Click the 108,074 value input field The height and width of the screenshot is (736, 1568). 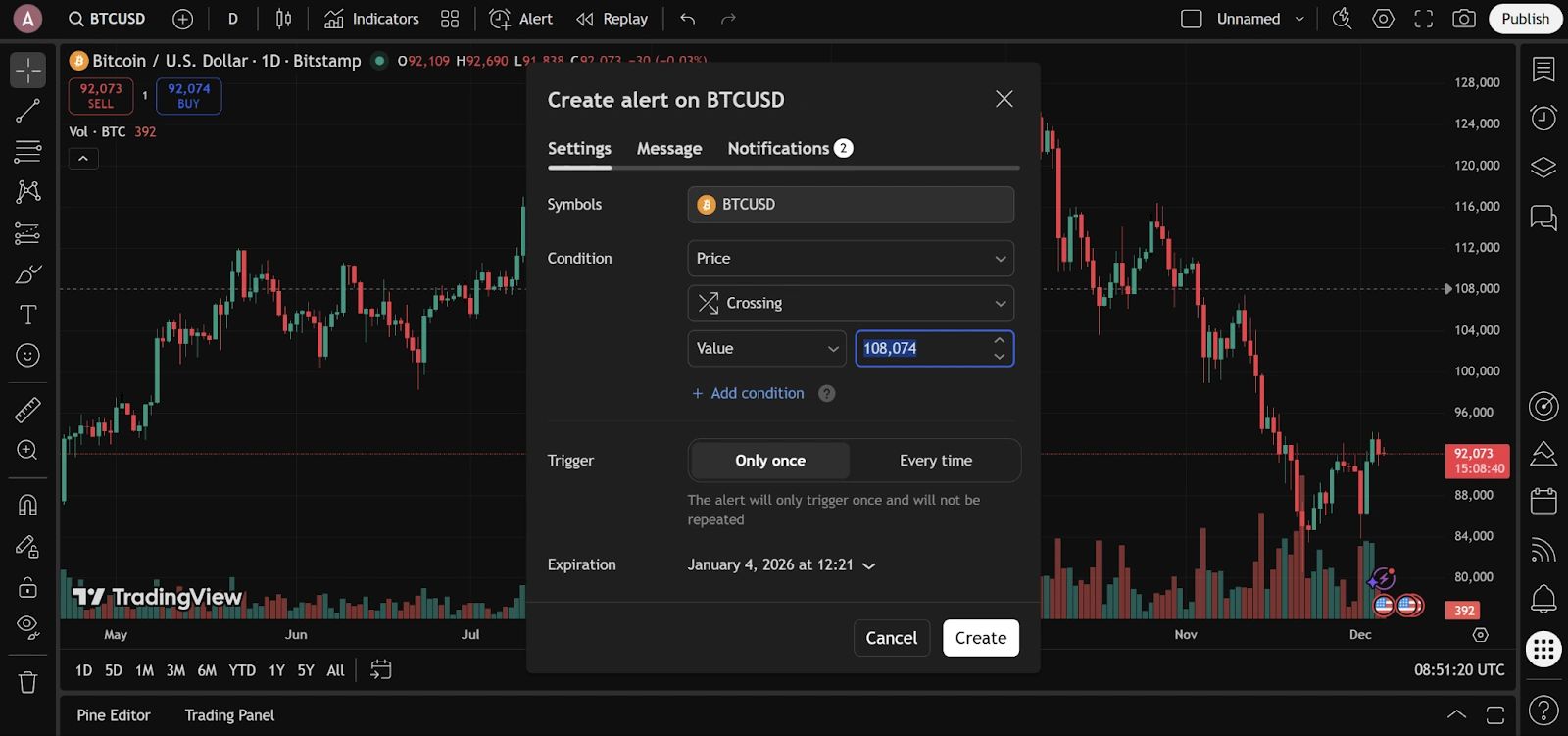(x=919, y=349)
